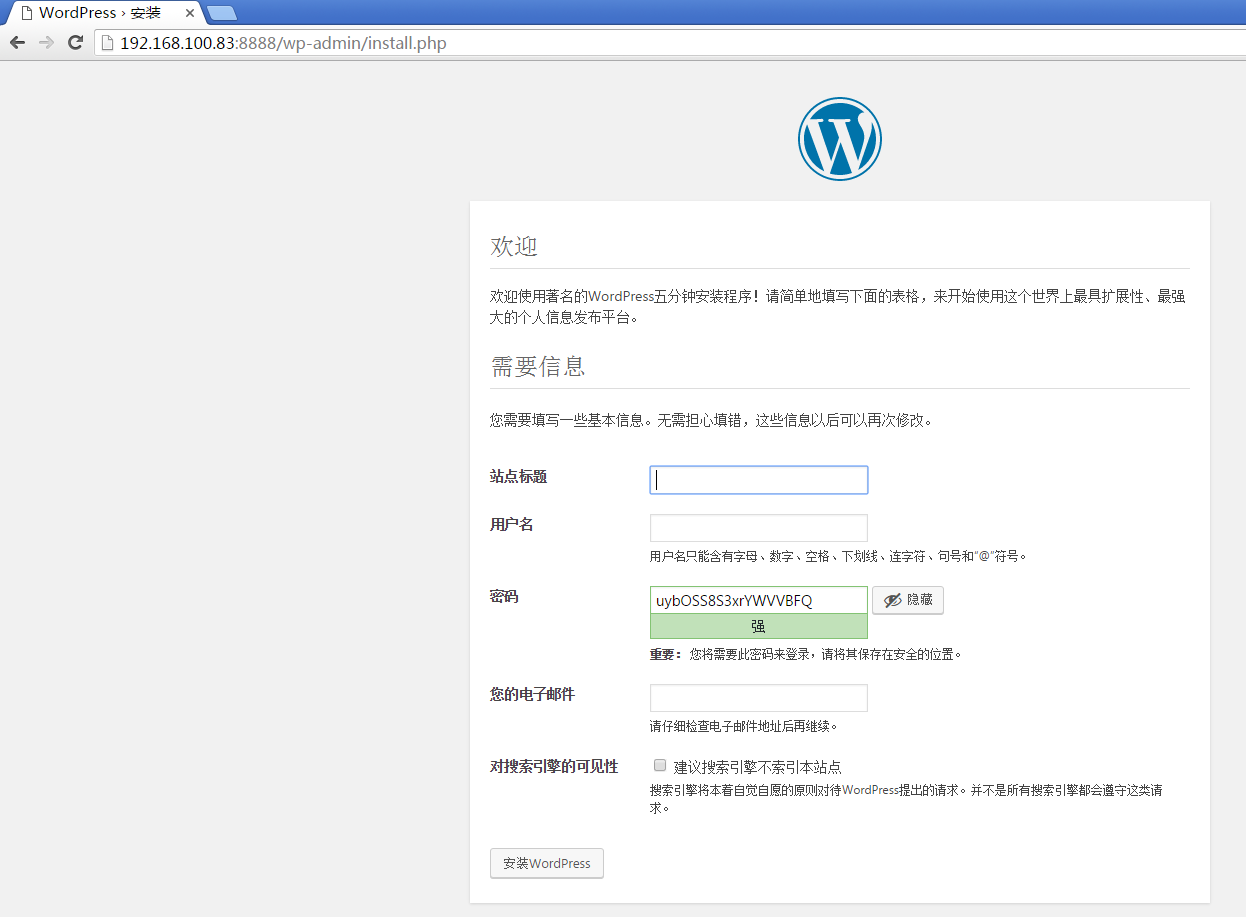Click the username character rules hint text
Viewport: 1246px width, 917px height.
[x=839, y=556]
